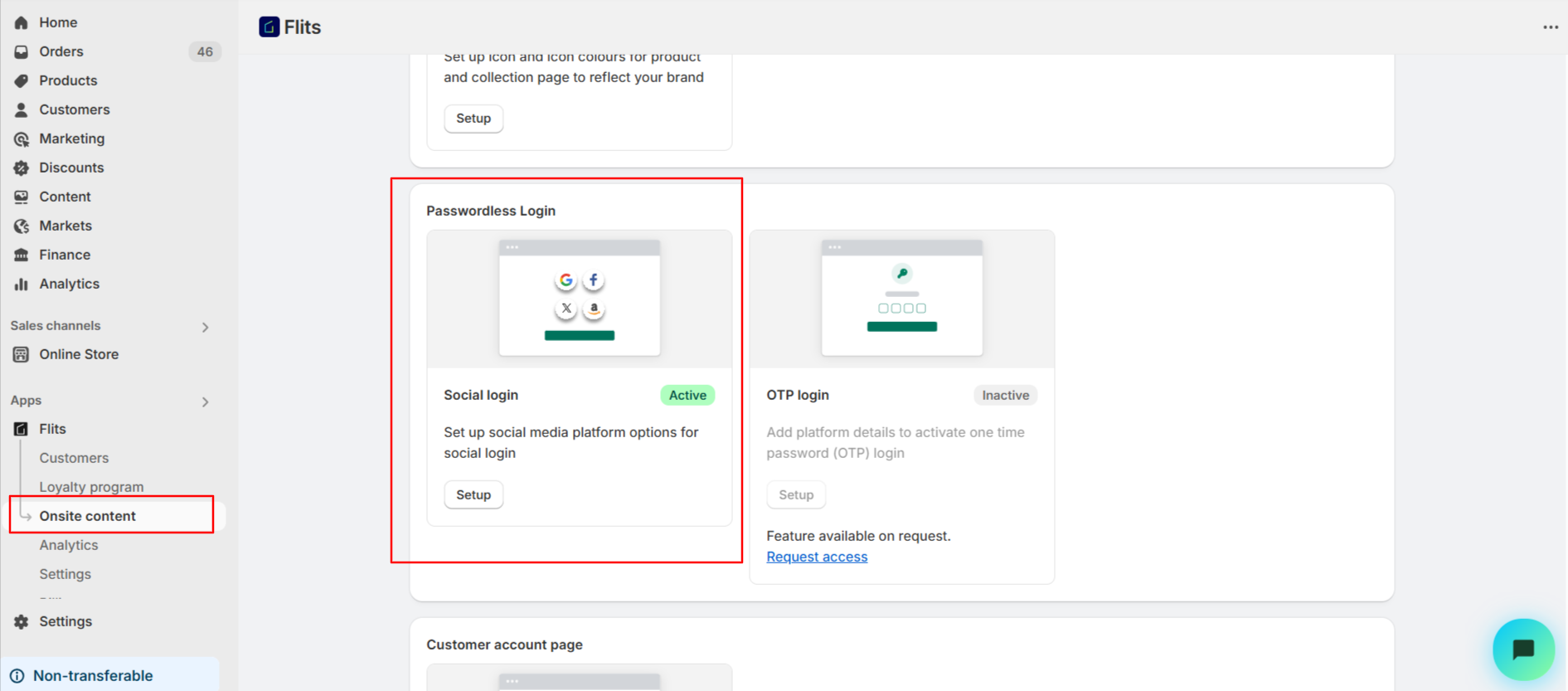Click the Online Store storefront icon

click(x=22, y=354)
